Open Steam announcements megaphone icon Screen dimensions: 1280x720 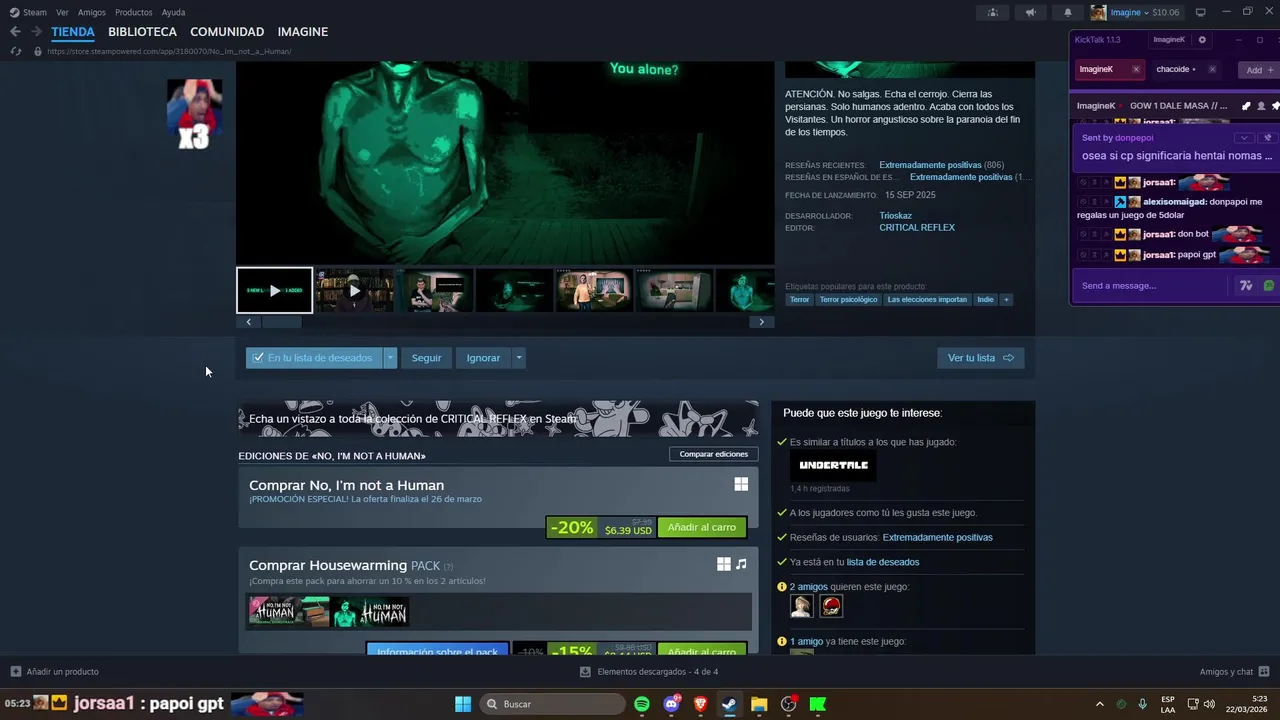(1030, 12)
